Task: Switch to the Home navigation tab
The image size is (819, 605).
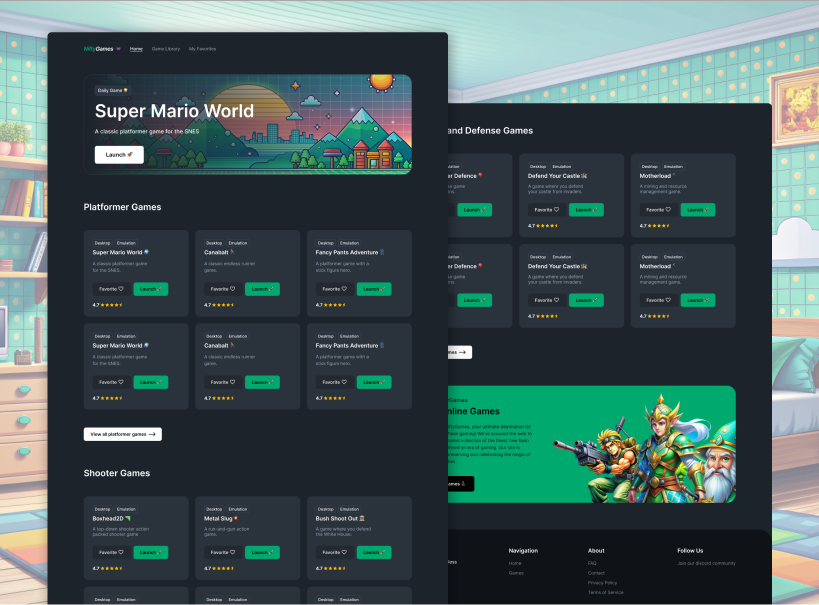Action: click(136, 47)
